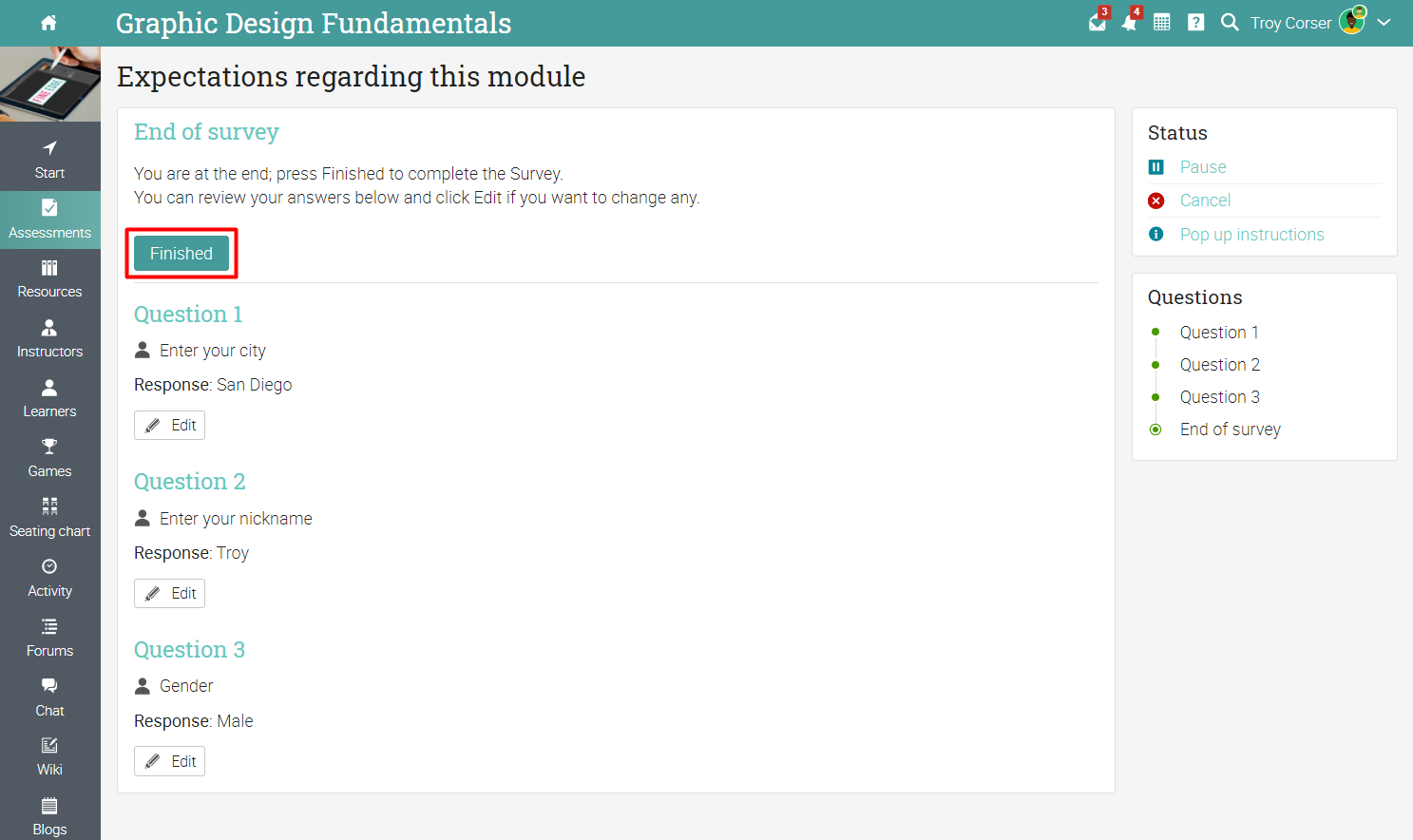The width and height of the screenshot is (1413, 840).
Task: Click the course thumbnail image
Action: 50,84
